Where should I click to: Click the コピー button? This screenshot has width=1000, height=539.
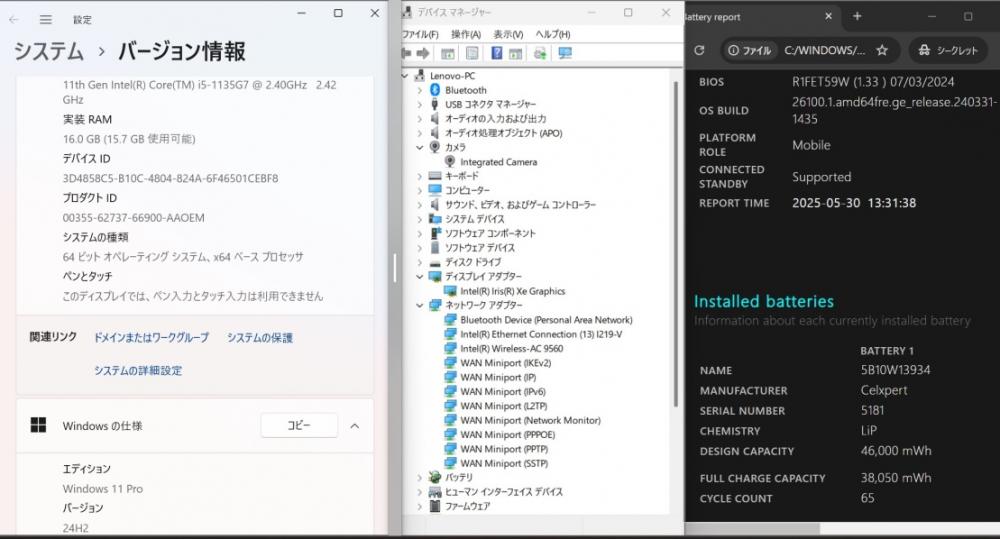[299, 425]
